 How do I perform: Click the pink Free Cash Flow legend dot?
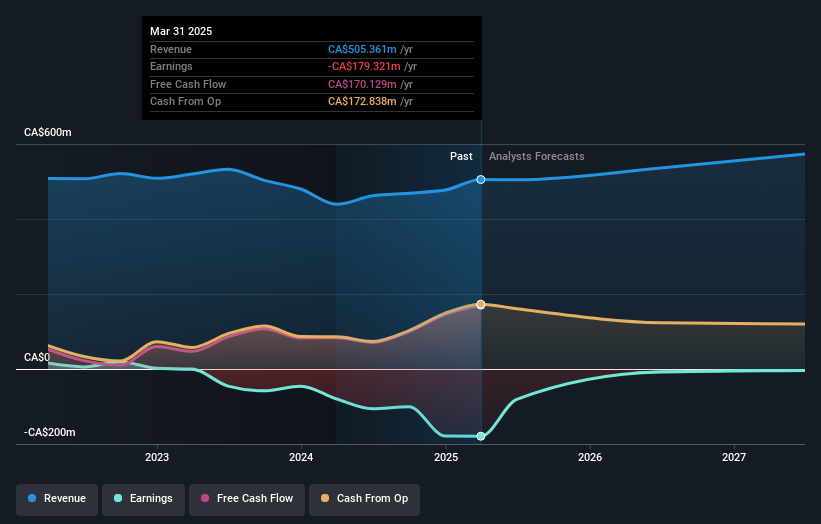tap(205, 498)
